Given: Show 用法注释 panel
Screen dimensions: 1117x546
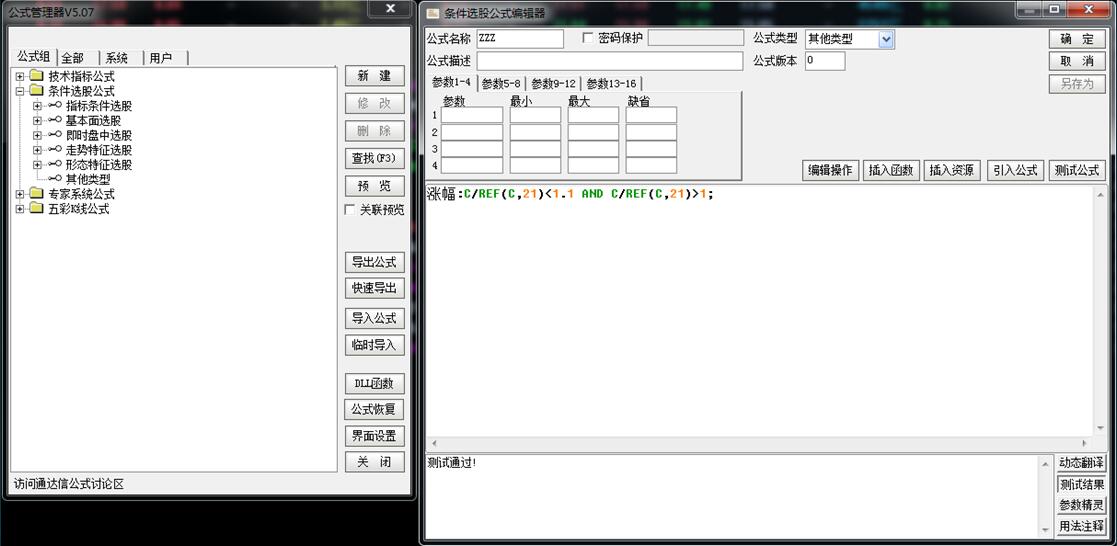Looking at the screenshot, I should point(1081,526).
